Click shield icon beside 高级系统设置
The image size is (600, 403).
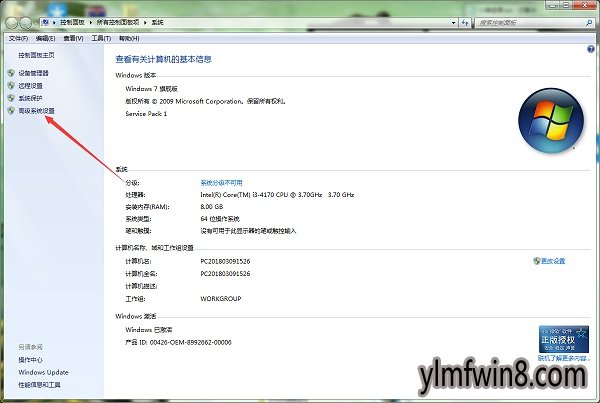click(11, 111)
